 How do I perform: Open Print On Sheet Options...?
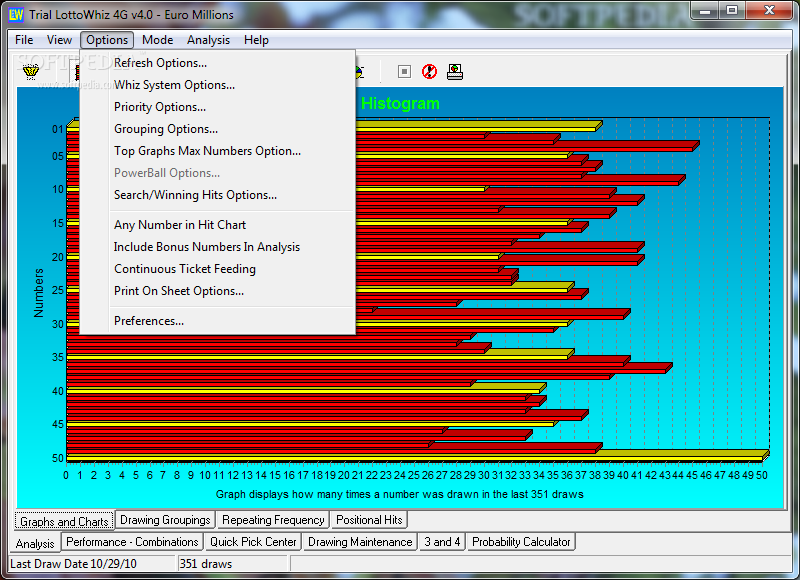(x=218, y=291)
